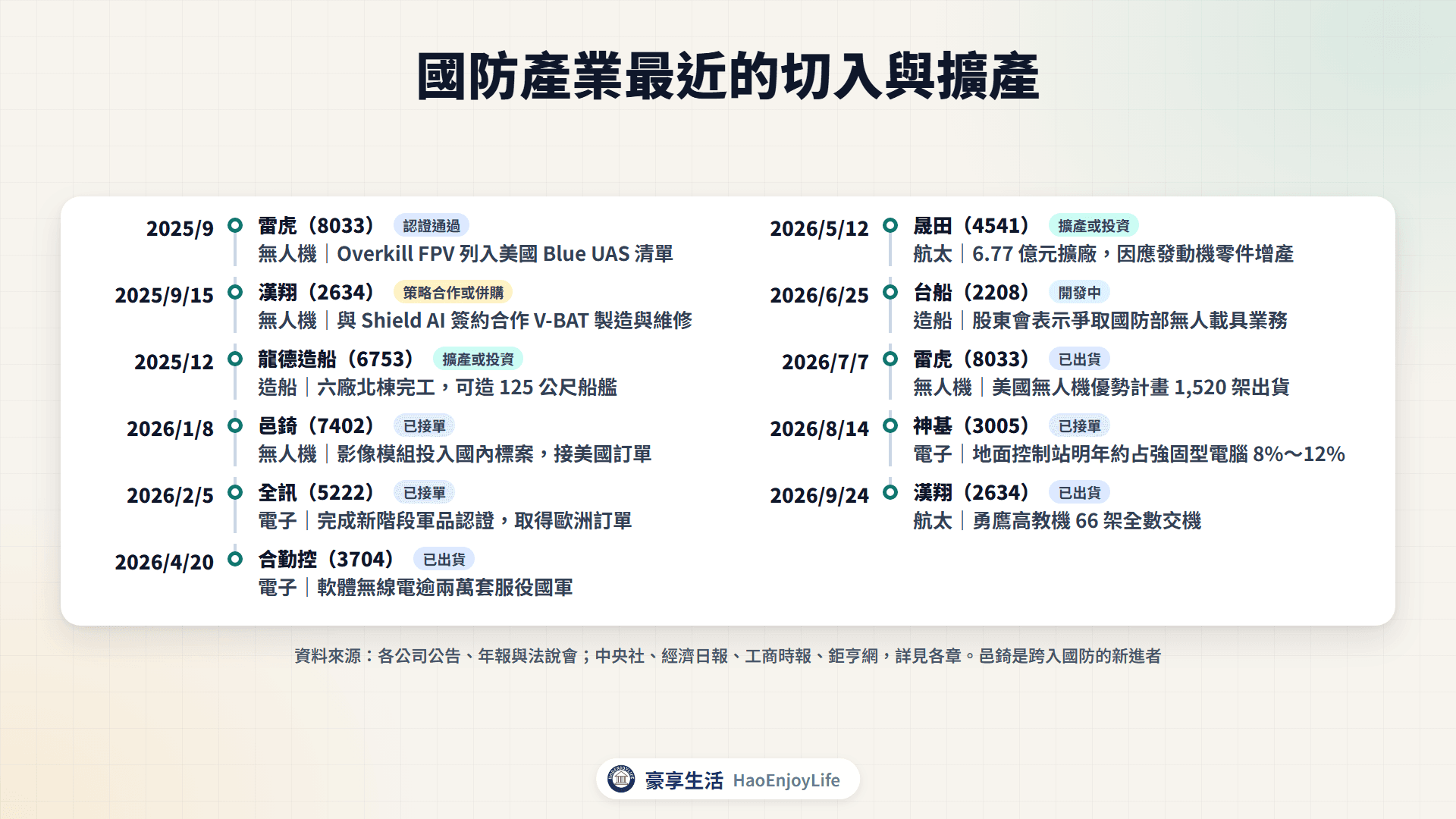The height and width of the screenshot is (819, 1456).
Task: Click the line about Overkill FPV Blue UAS
Action: 466,254
